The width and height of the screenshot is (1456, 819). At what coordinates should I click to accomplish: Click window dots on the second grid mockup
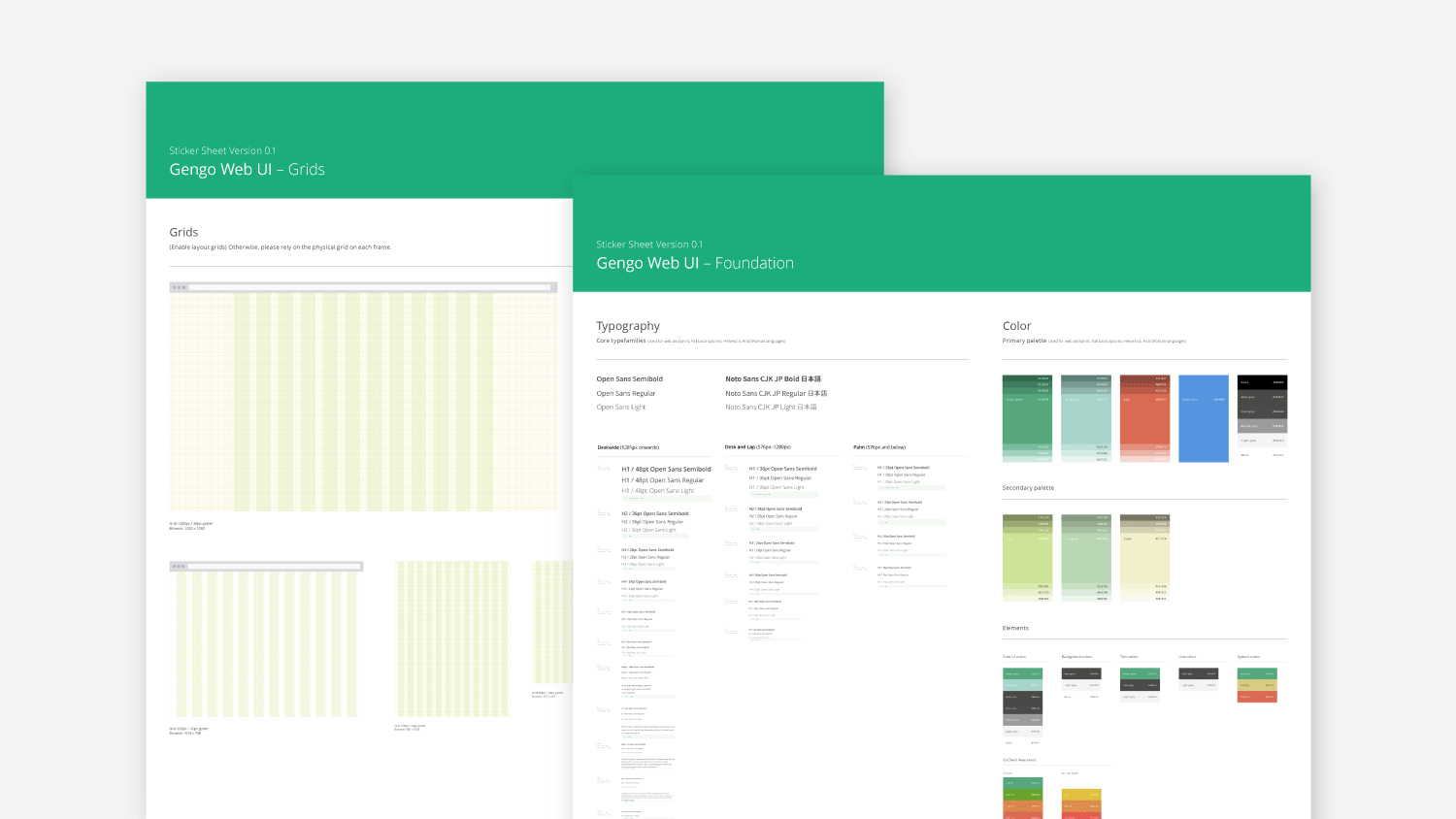coord(179,566)
